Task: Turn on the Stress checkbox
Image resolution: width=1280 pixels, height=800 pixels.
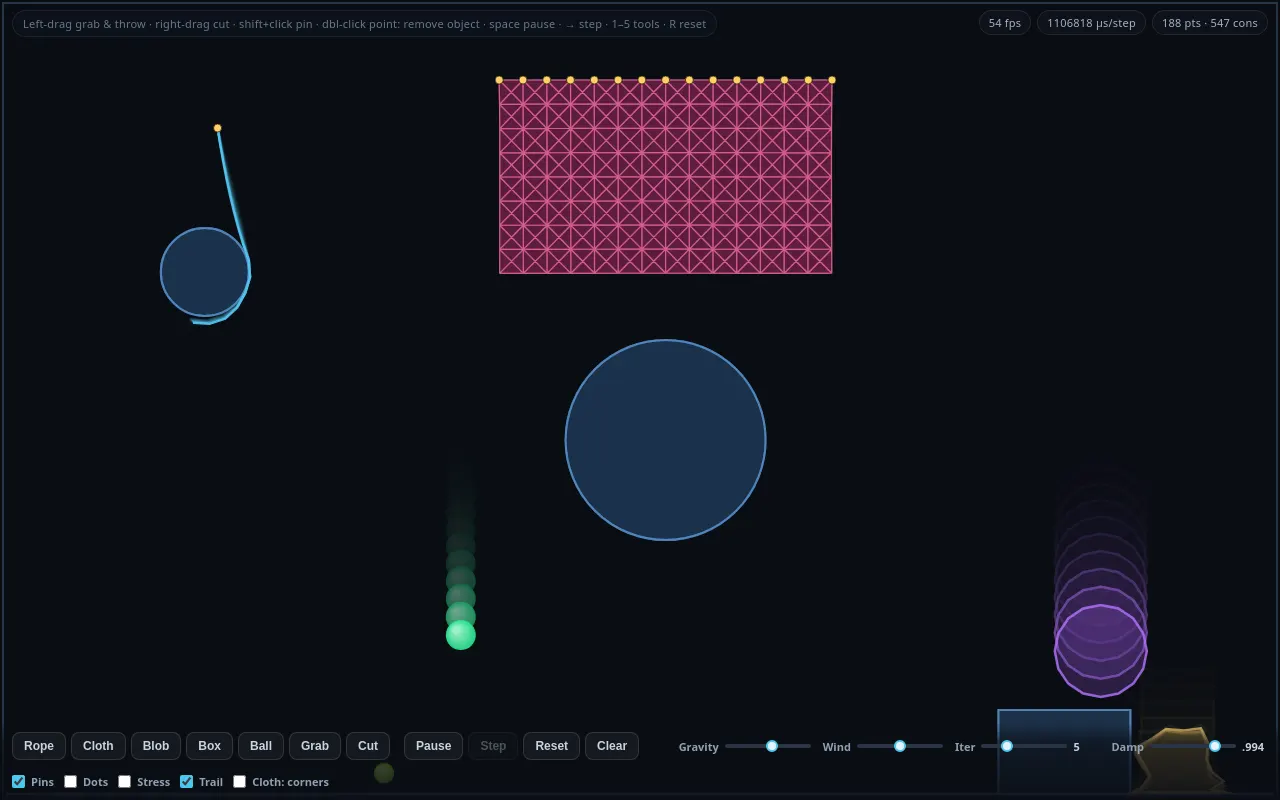Action: click(125, 782)
